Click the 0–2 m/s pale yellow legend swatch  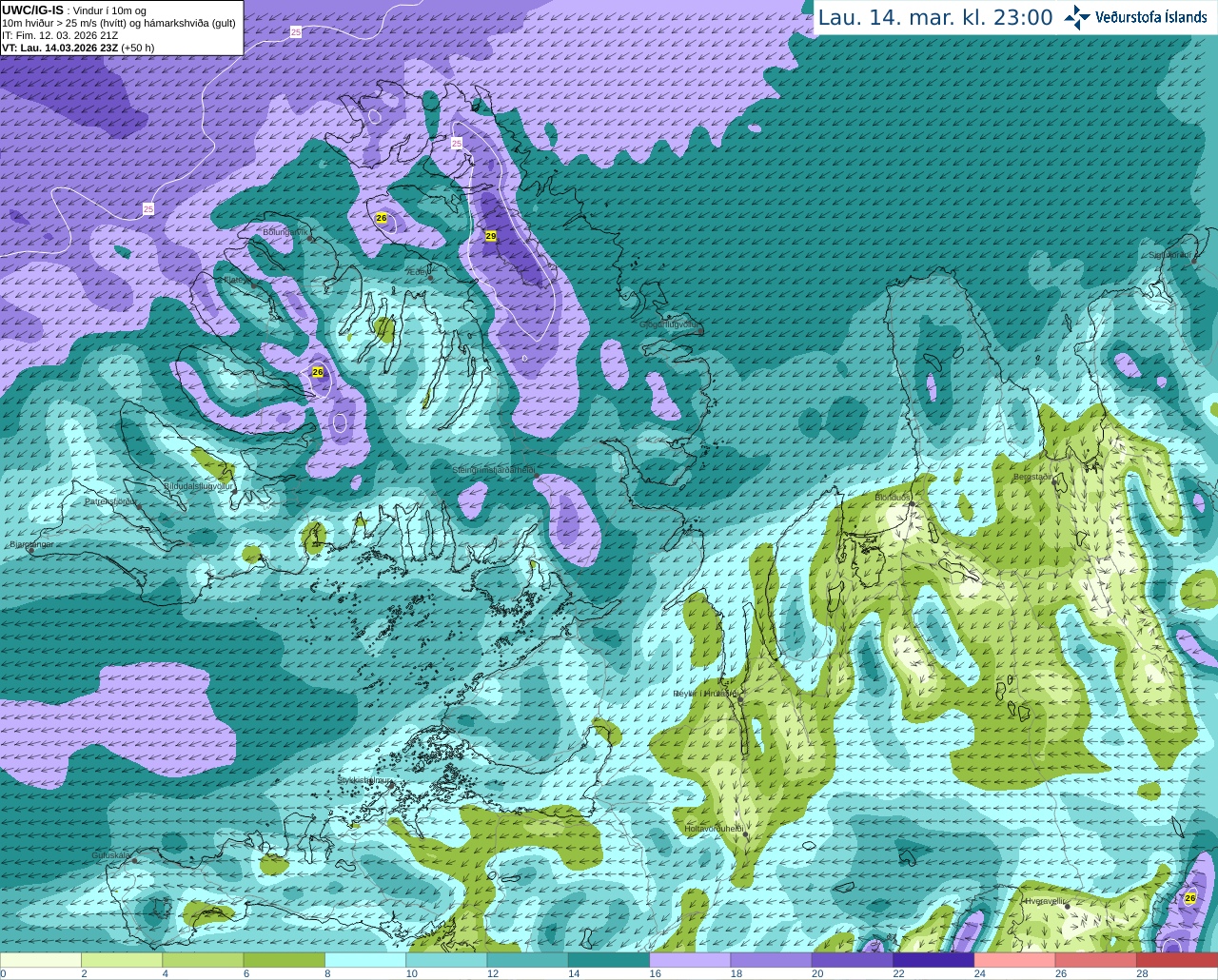pyautogui.click(x=41, y=960)
